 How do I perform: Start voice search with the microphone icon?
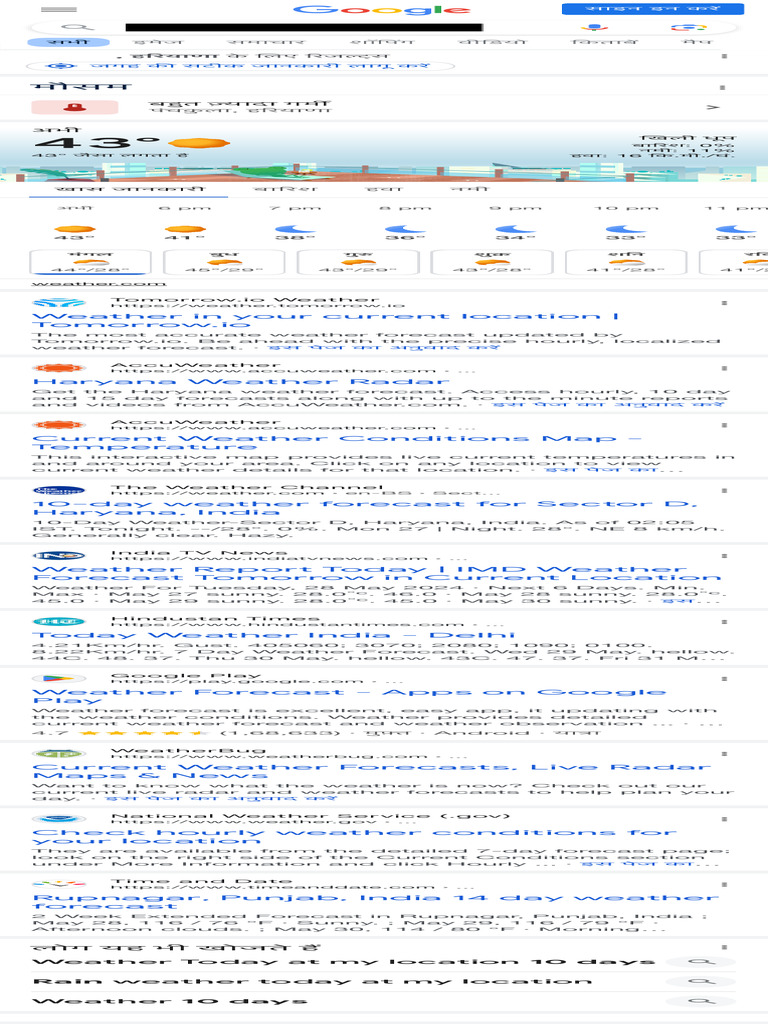click(594, 27)
